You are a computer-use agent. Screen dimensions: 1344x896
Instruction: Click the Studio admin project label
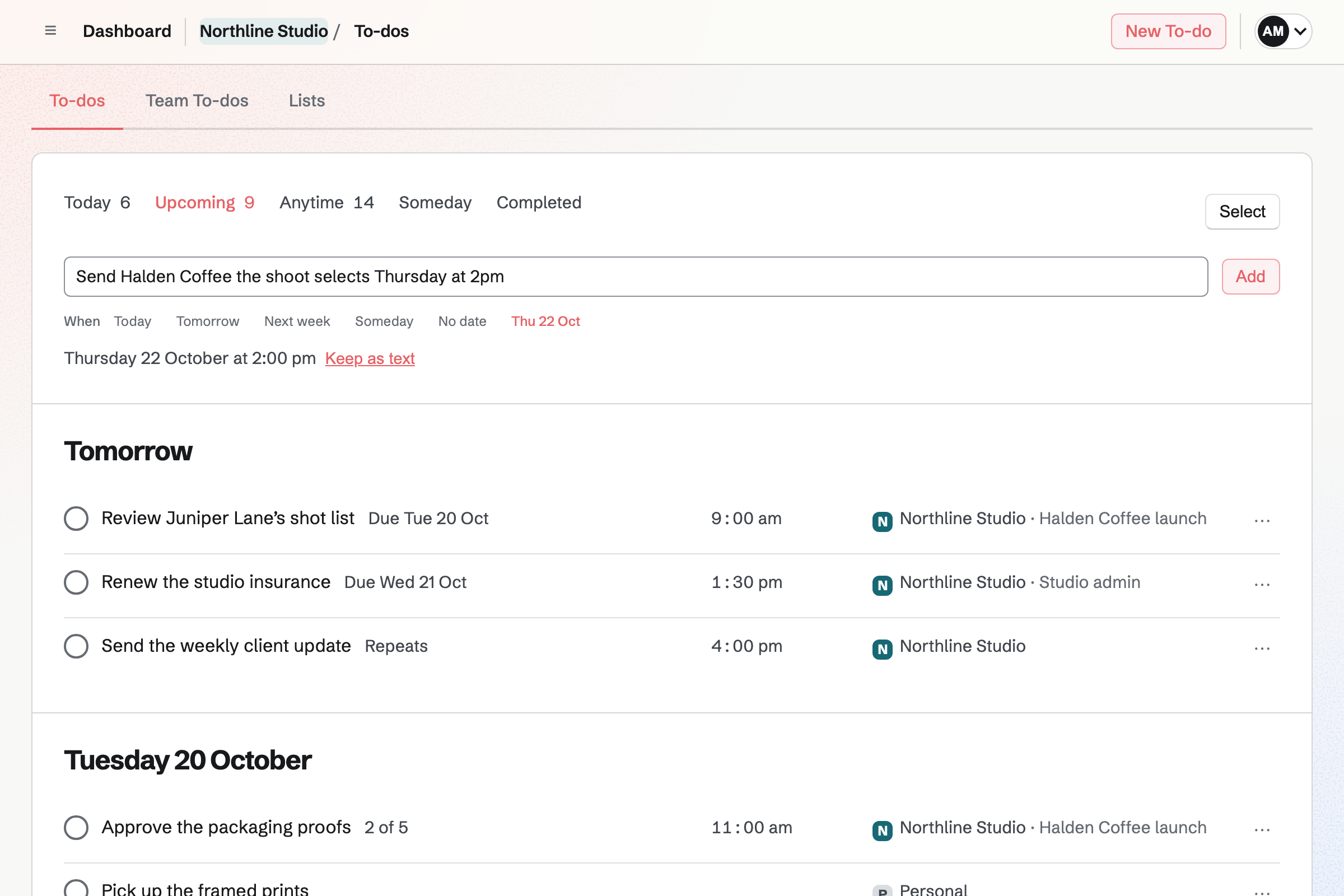tap(1089, 582)
